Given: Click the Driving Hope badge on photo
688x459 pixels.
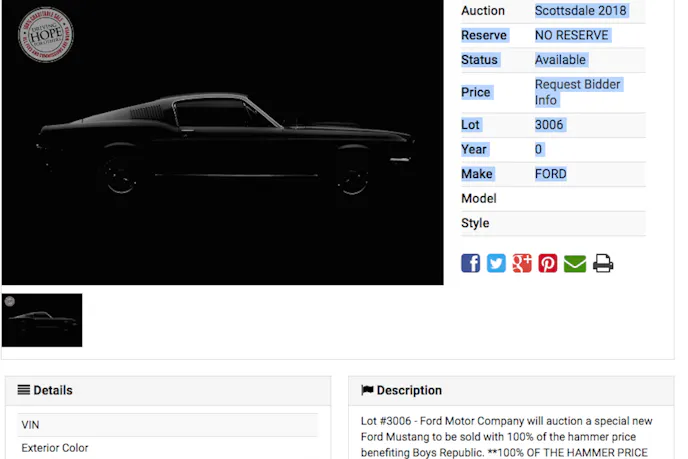Looking at the screenshot, I should [x=46, y=34].
